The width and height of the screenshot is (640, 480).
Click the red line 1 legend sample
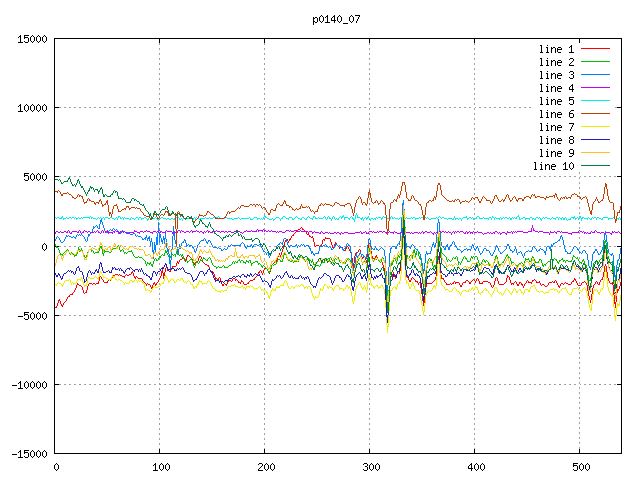(x=595, y=49)
